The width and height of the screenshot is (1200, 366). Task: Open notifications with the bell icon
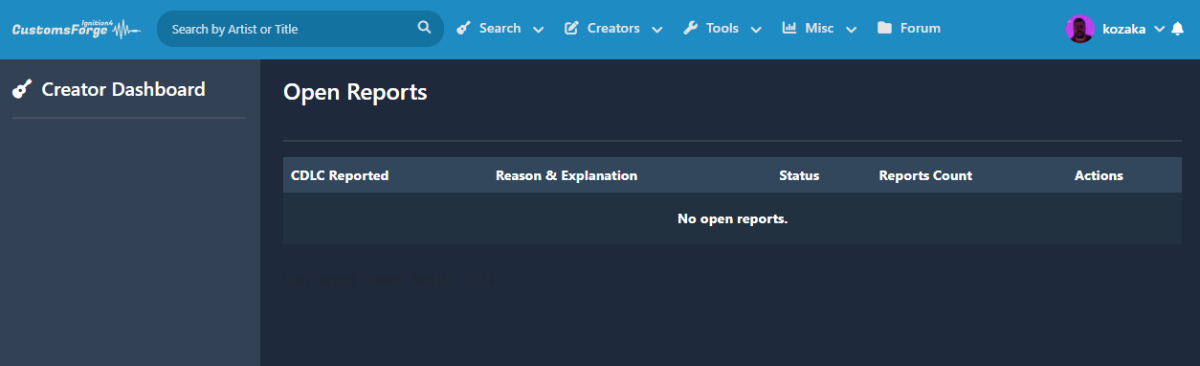[1177, 29]
